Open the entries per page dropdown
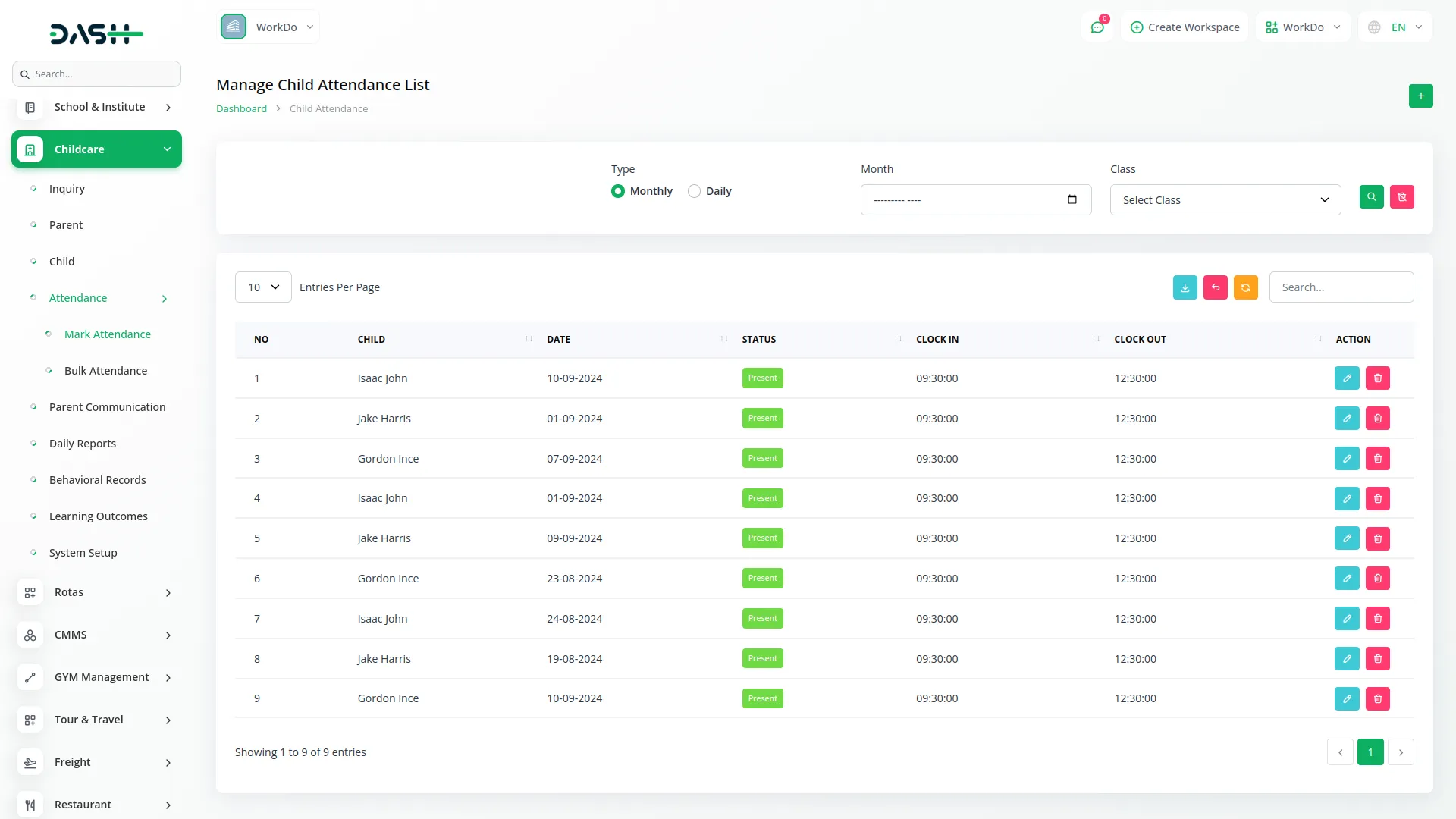Viewport: 1456px width, 819px height. pos(263,287)
